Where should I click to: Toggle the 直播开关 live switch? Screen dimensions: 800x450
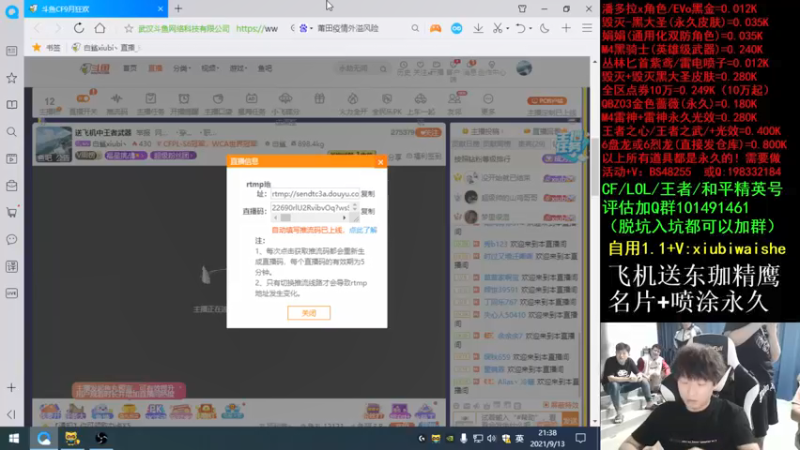click(83, 104)
